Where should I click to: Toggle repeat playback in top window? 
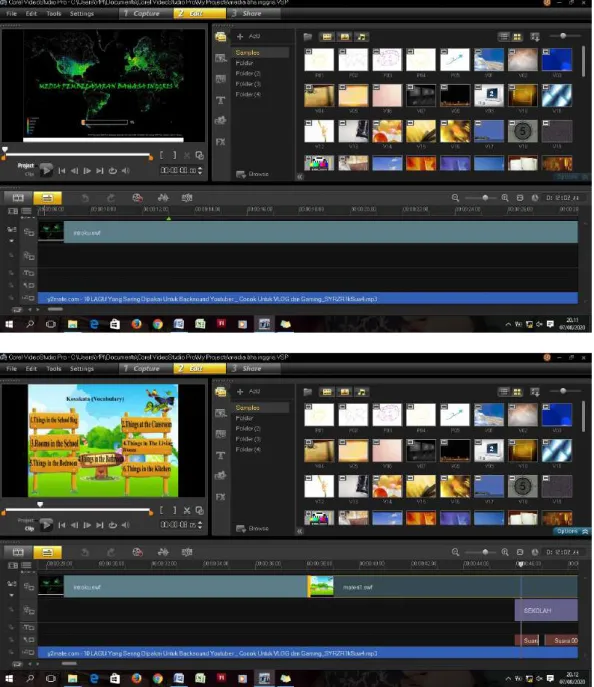113,171
